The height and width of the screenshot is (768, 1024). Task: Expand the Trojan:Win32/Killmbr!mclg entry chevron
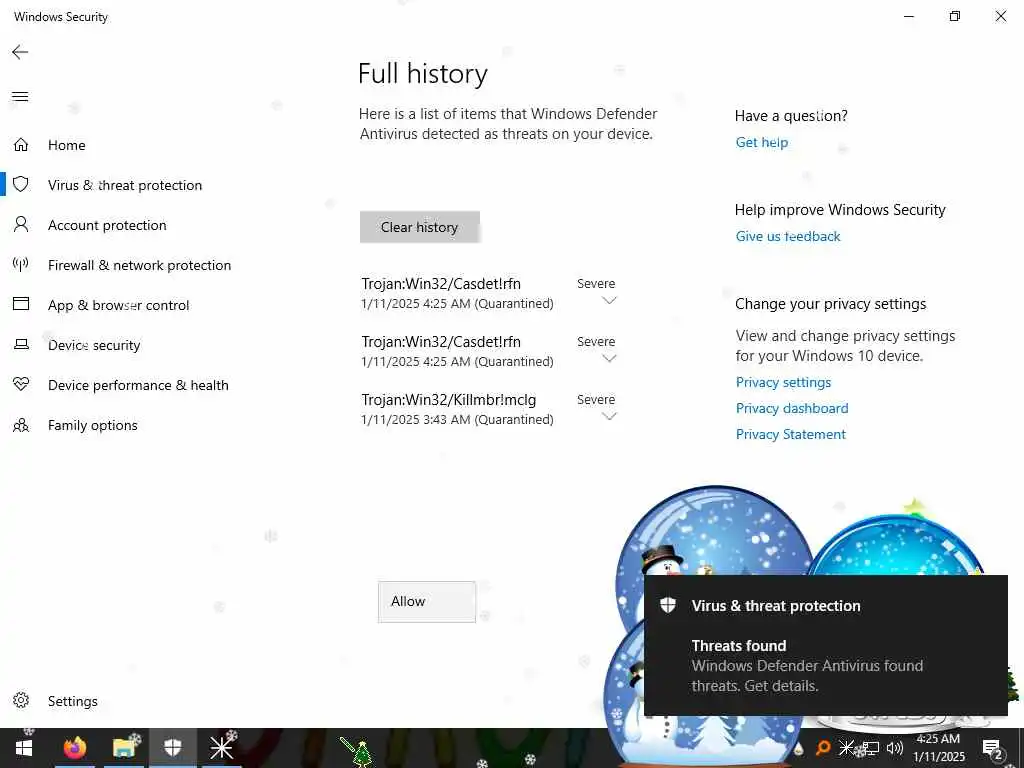[x=609, y=416]
